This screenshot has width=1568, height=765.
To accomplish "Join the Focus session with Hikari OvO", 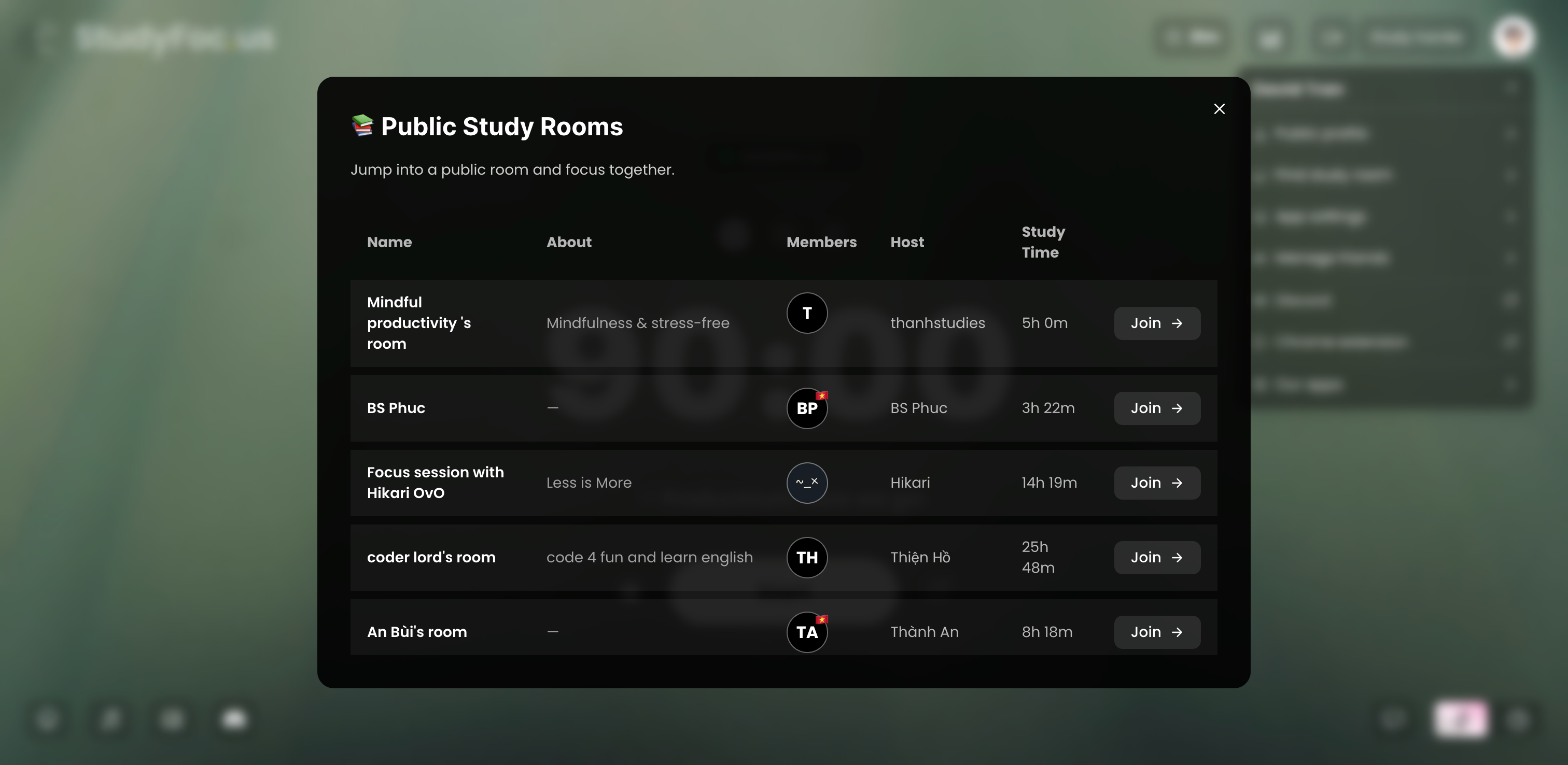I will [x=1156, y=483].
